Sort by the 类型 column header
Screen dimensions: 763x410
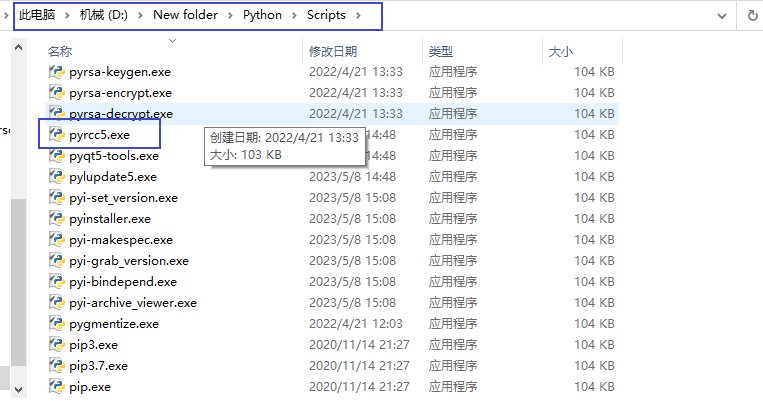(x=441, y=50)
